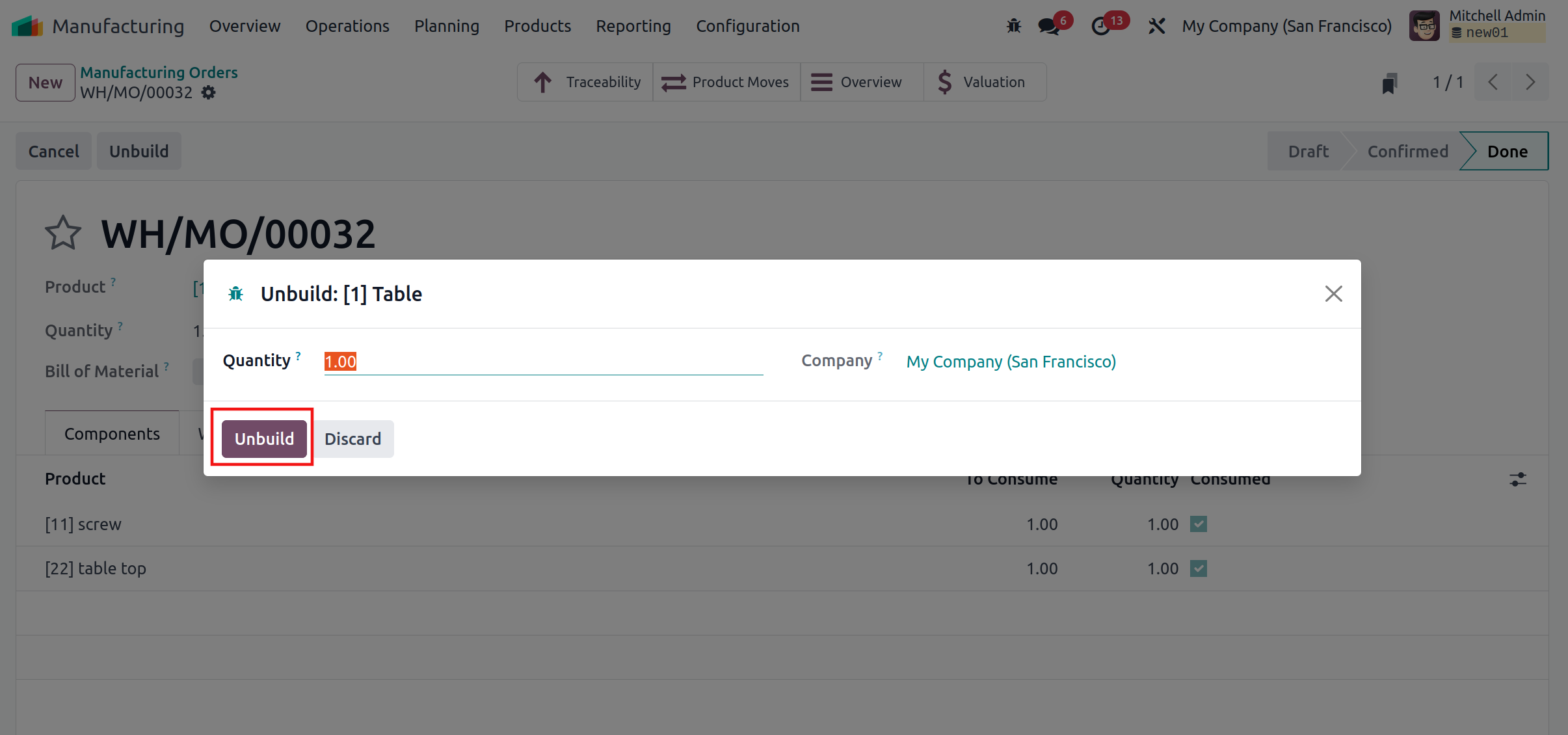Open the conversations chat icon
The image size is (1568, 735).
(x=1048, y=26)
